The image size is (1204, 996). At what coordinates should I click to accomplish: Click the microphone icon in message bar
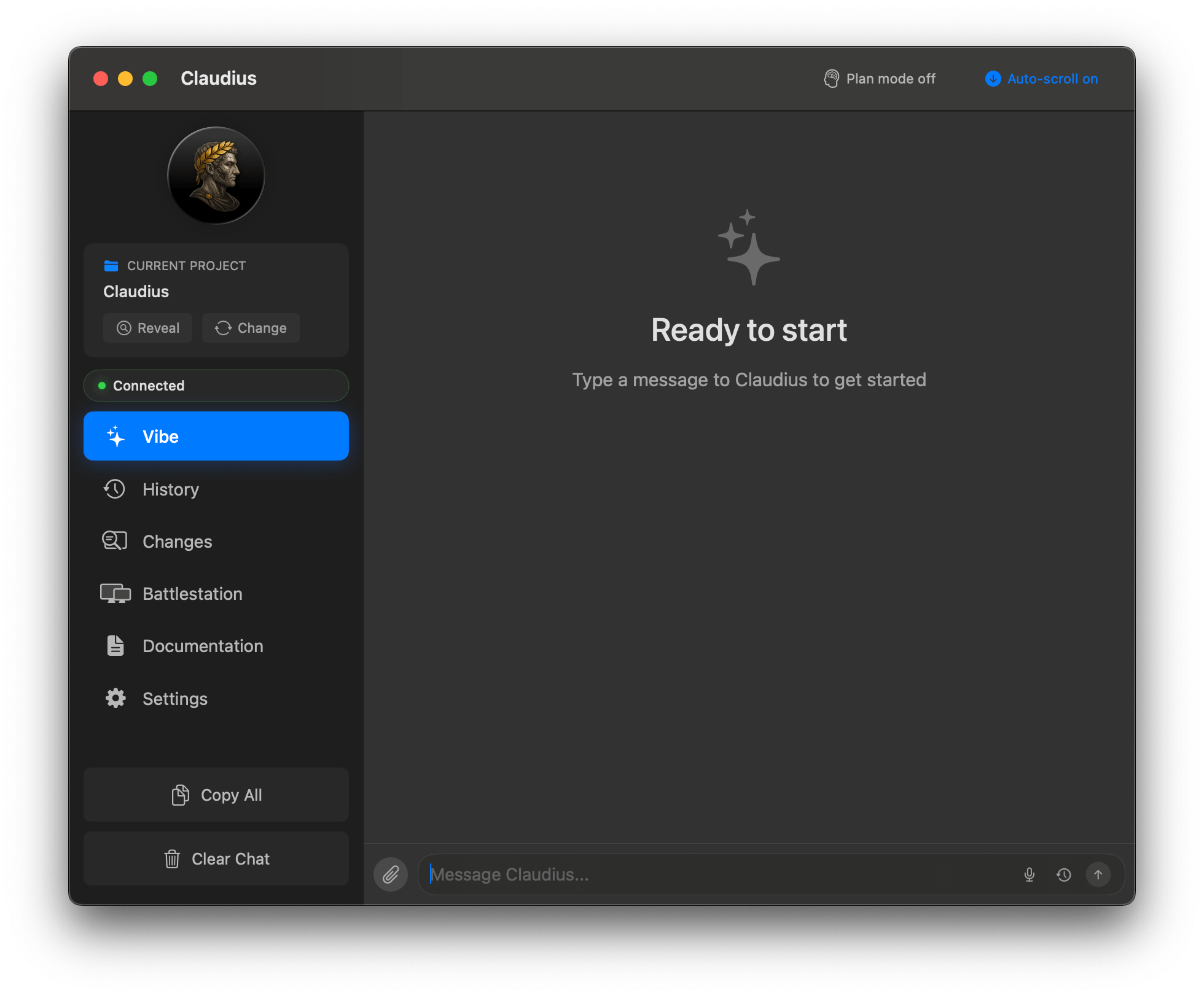pos(1030,874)
